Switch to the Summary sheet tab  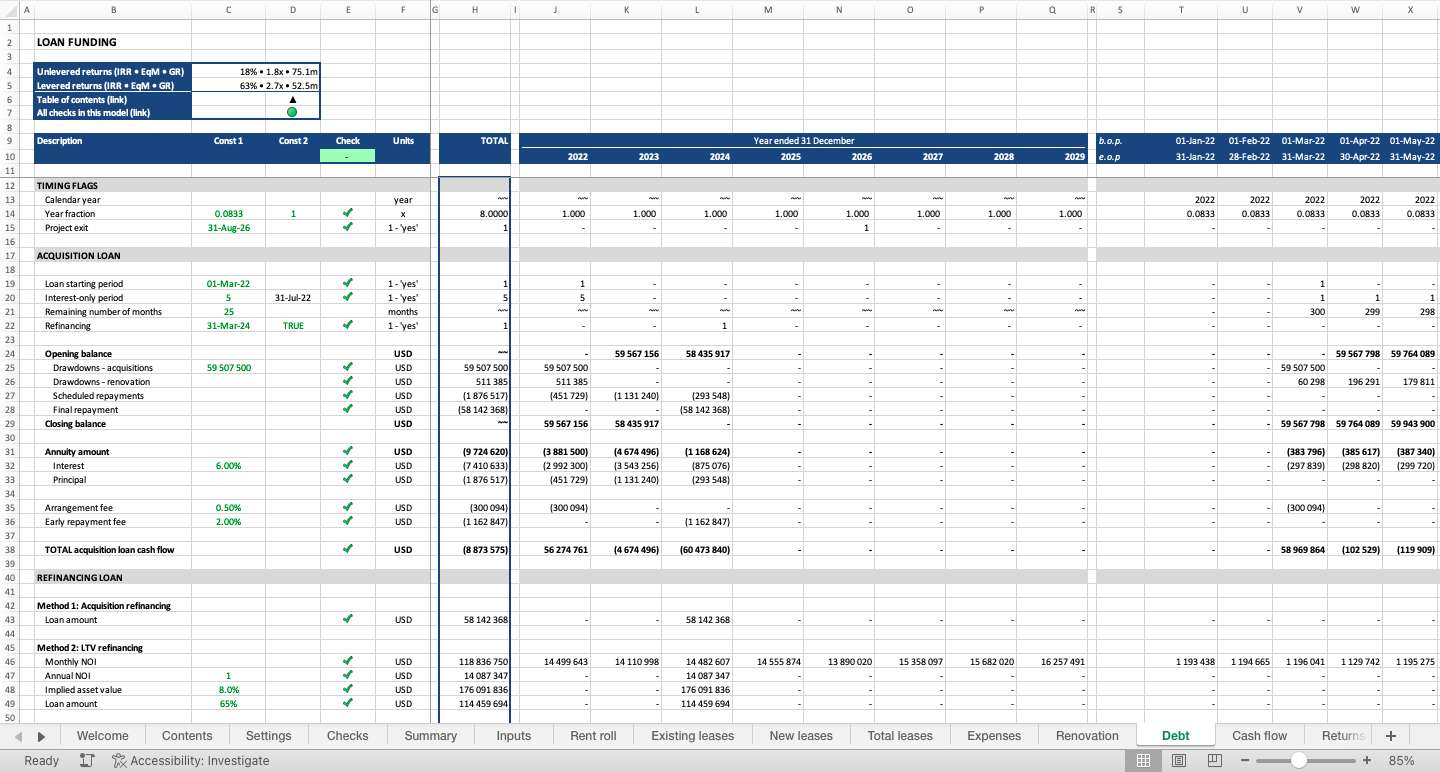(x=430, y=736)
